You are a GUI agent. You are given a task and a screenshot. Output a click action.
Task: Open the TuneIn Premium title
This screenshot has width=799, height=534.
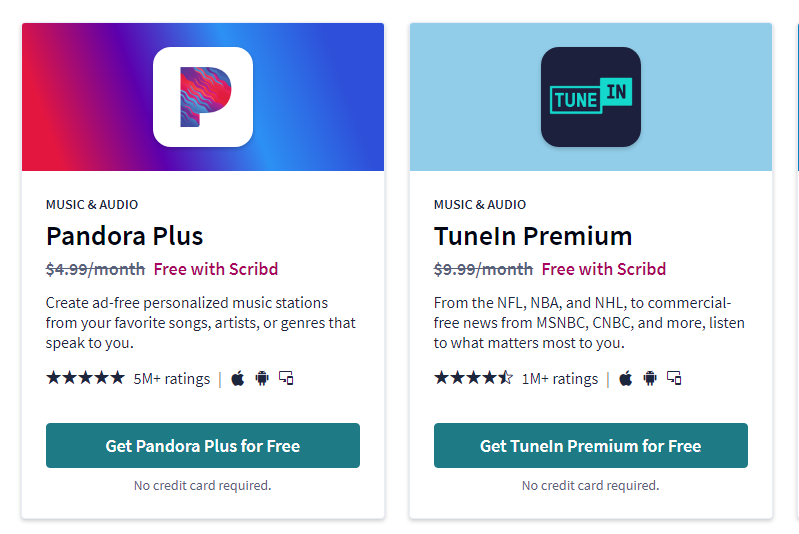pos(533,236)
